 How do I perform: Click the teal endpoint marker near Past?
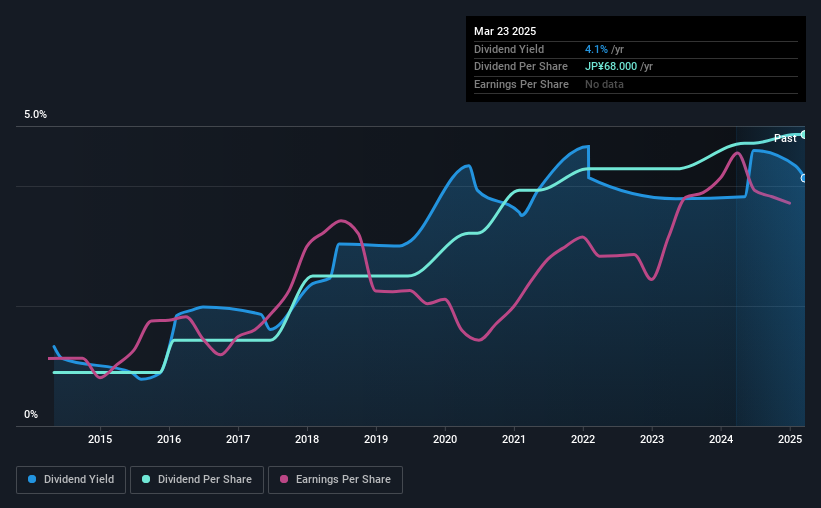804,135
